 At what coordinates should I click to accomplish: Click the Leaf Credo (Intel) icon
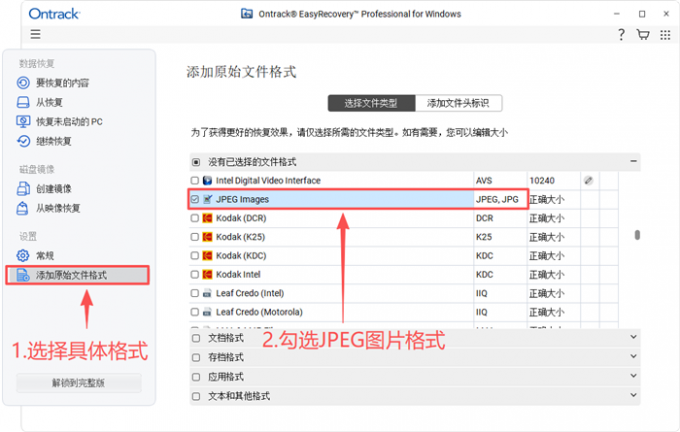coord(208,293)
